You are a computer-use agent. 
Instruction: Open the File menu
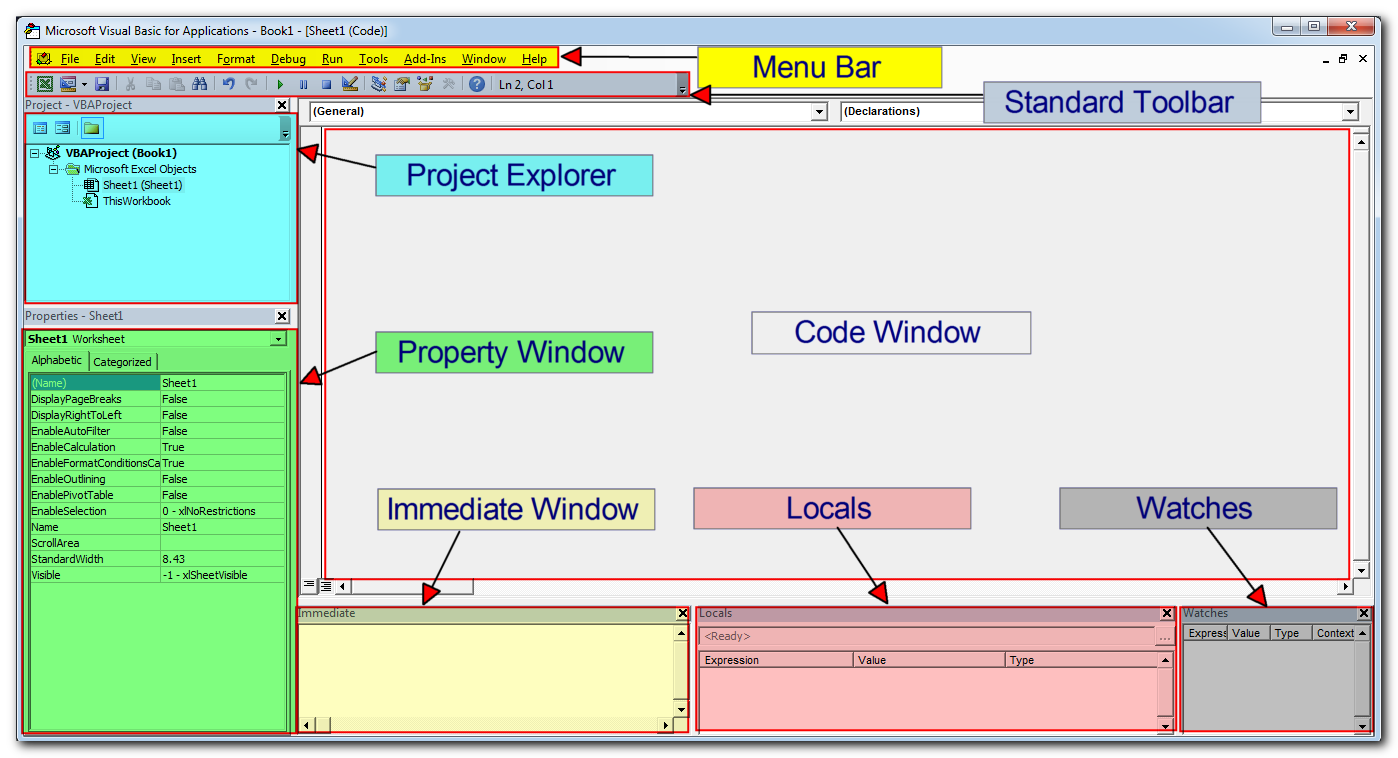70,59
